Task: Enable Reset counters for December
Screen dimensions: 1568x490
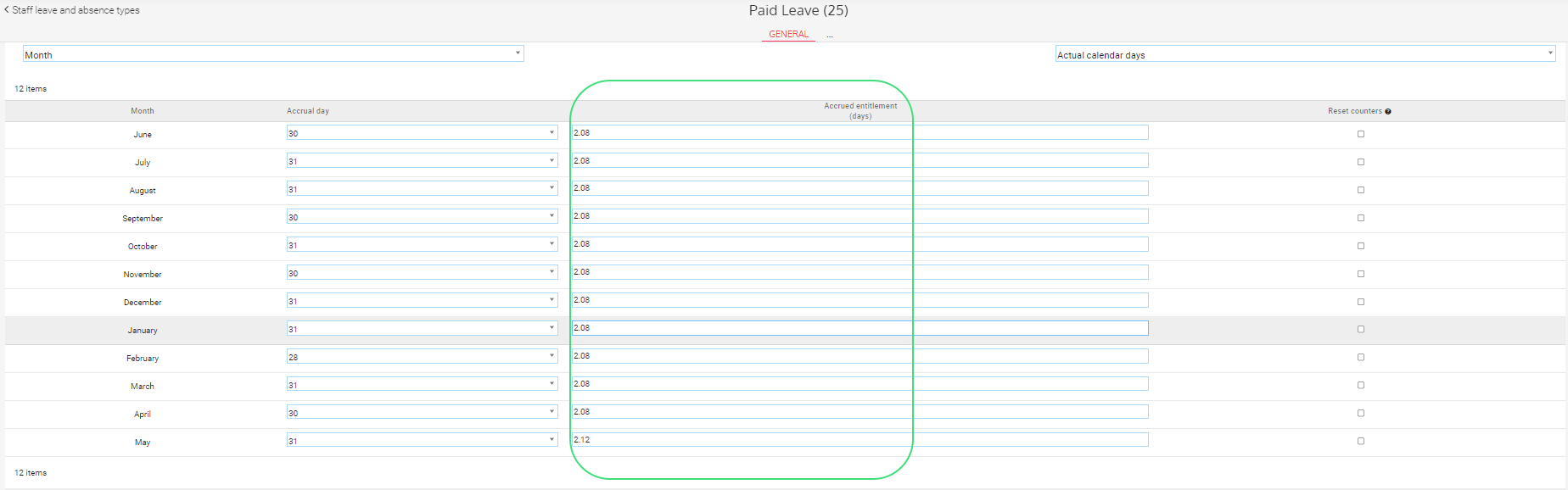Action: pos(1361,302)
